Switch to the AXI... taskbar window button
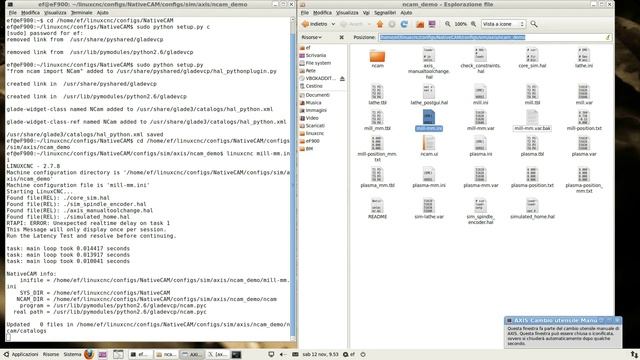Image resolution: width=640 pixels, height=360 pixels. pos(192,354)
